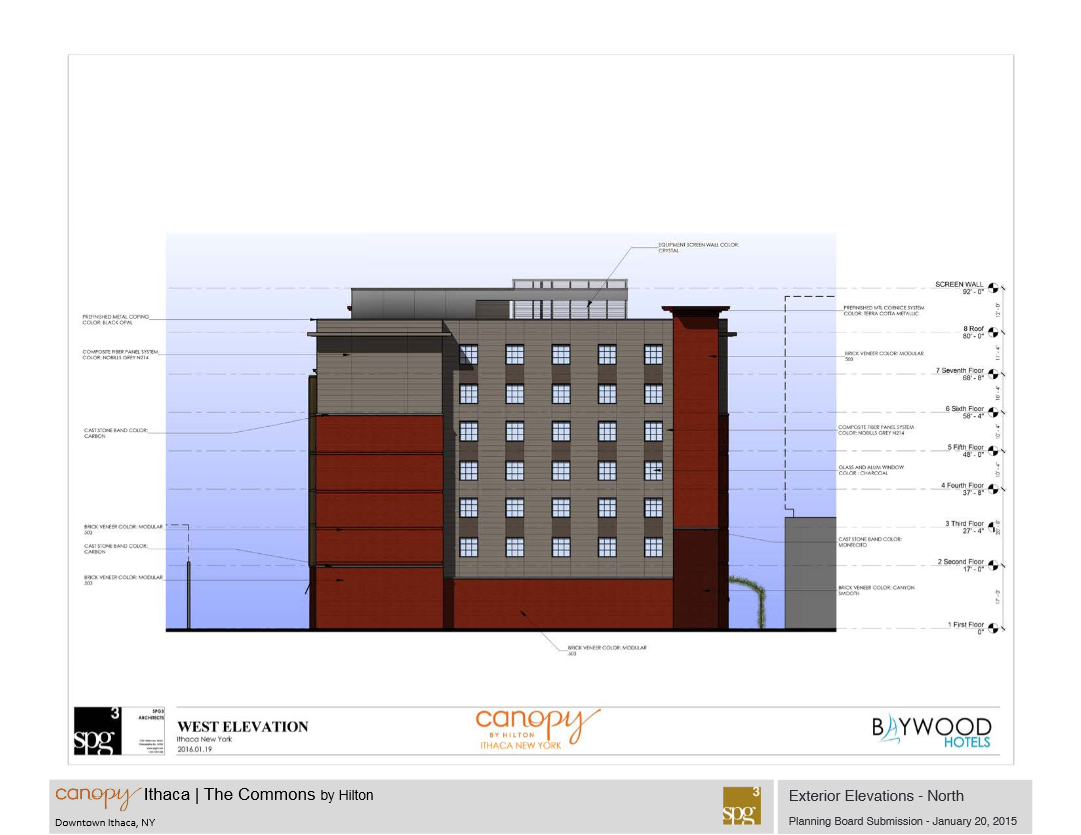This screenshot has height=835, width=1081.
Task: Click the Canopy by Hilton center logo
Action: coord(537,729)
